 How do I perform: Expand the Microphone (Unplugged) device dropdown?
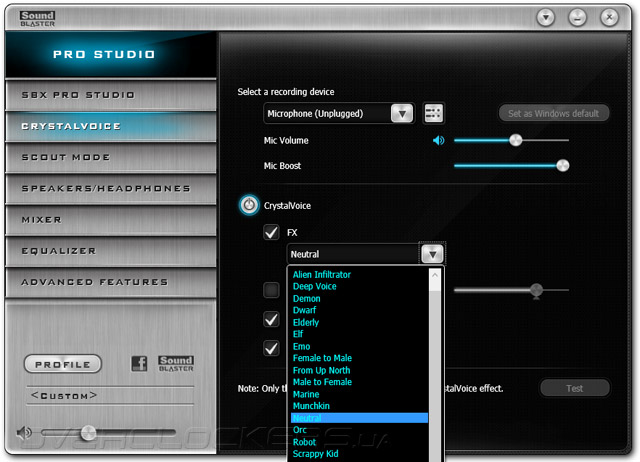[402, 113]
